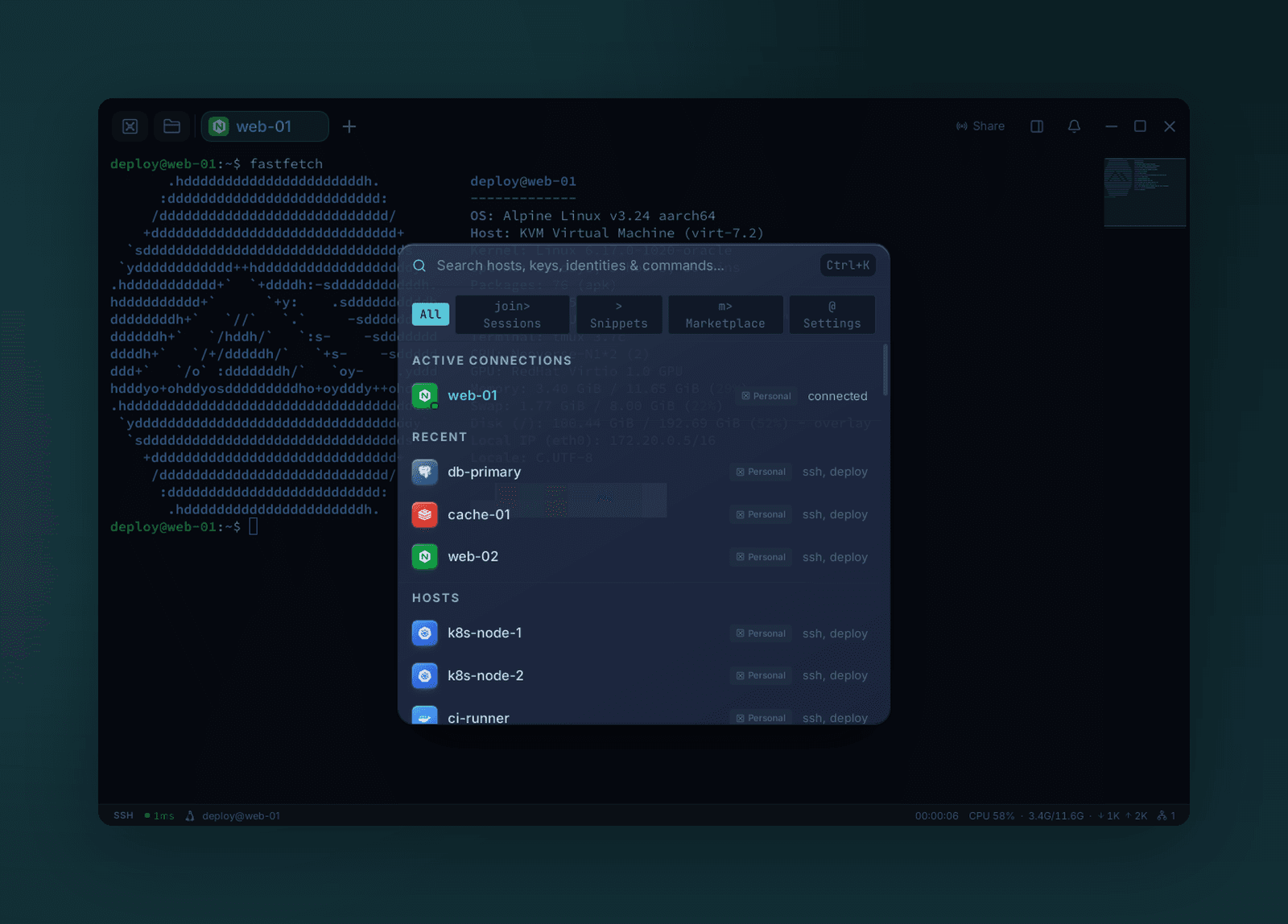Click the Kubernetes icon for k8s-node-2
1288x924 pixels.
424,675
